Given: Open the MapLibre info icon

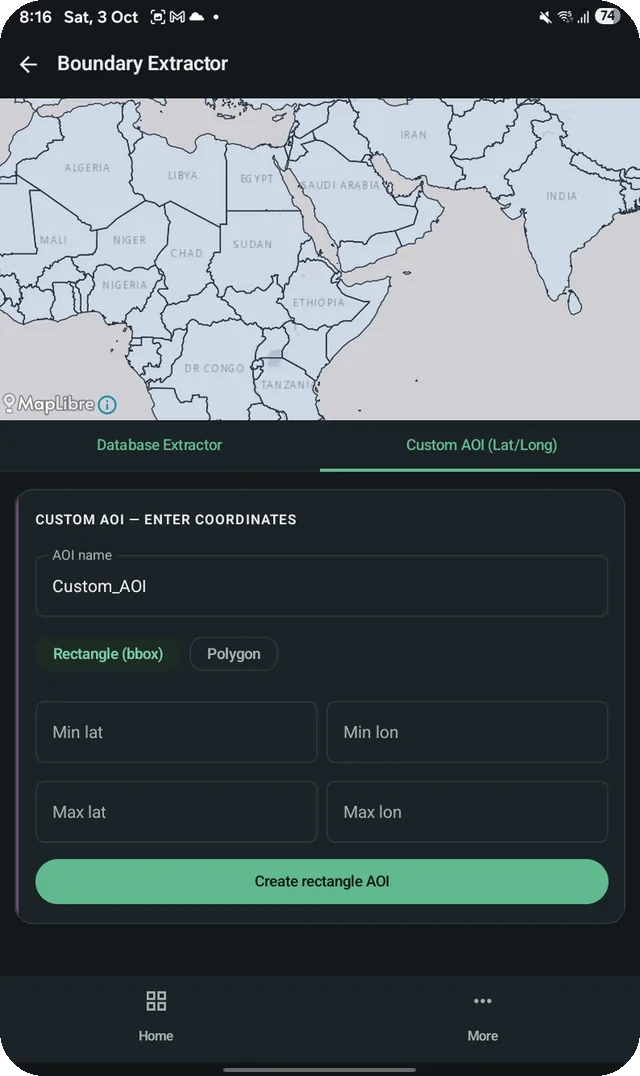Looking at the screenshot, I should (107, 405).
